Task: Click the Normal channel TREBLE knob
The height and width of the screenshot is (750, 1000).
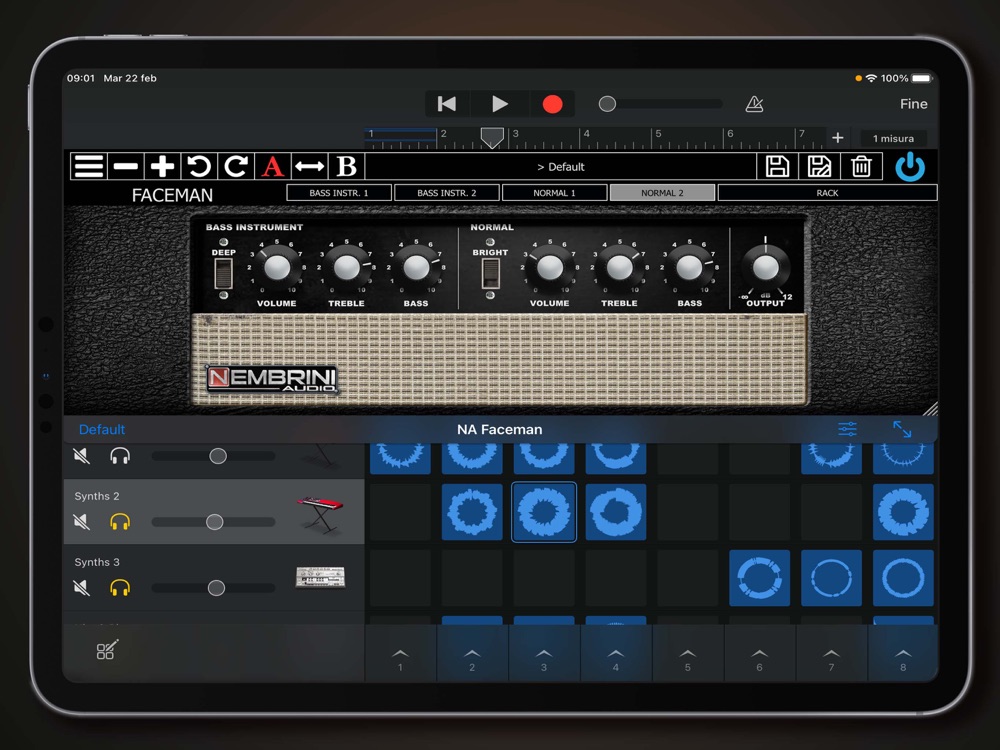Action: pos(619,268)
